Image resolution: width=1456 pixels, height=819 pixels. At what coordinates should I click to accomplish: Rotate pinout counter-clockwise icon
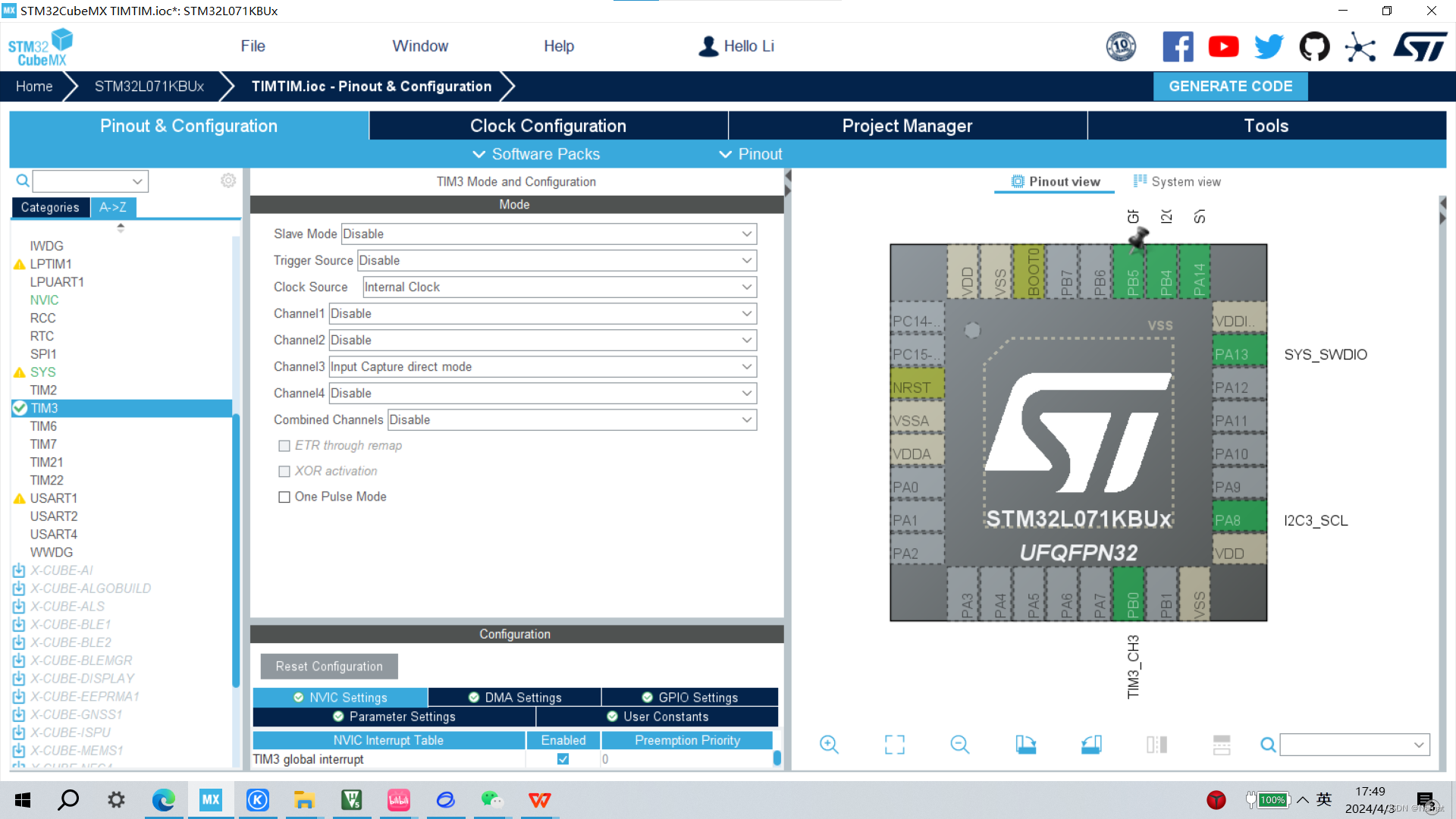pos(1091,745)
